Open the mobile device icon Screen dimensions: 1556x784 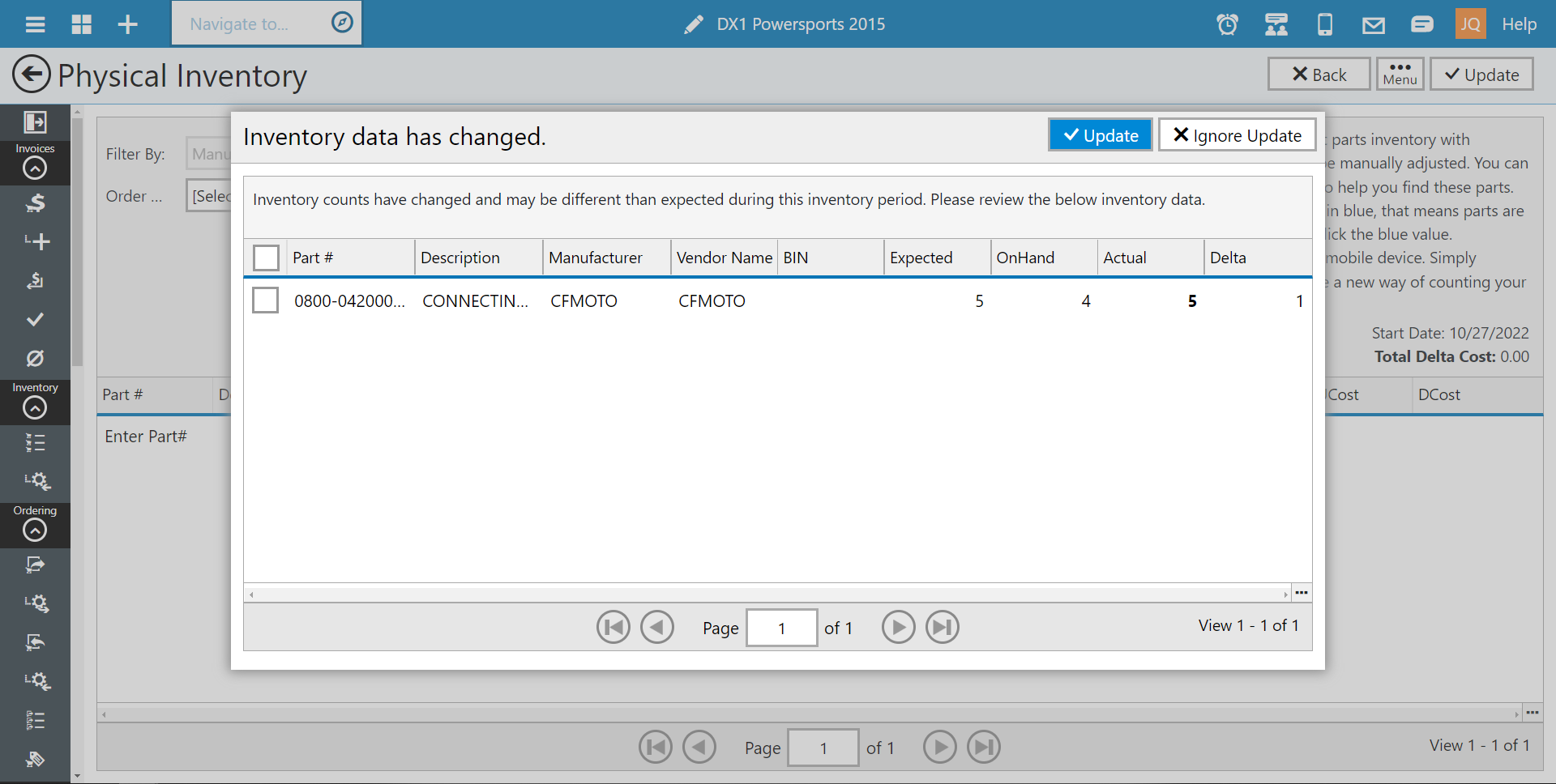click(1325, 24)
